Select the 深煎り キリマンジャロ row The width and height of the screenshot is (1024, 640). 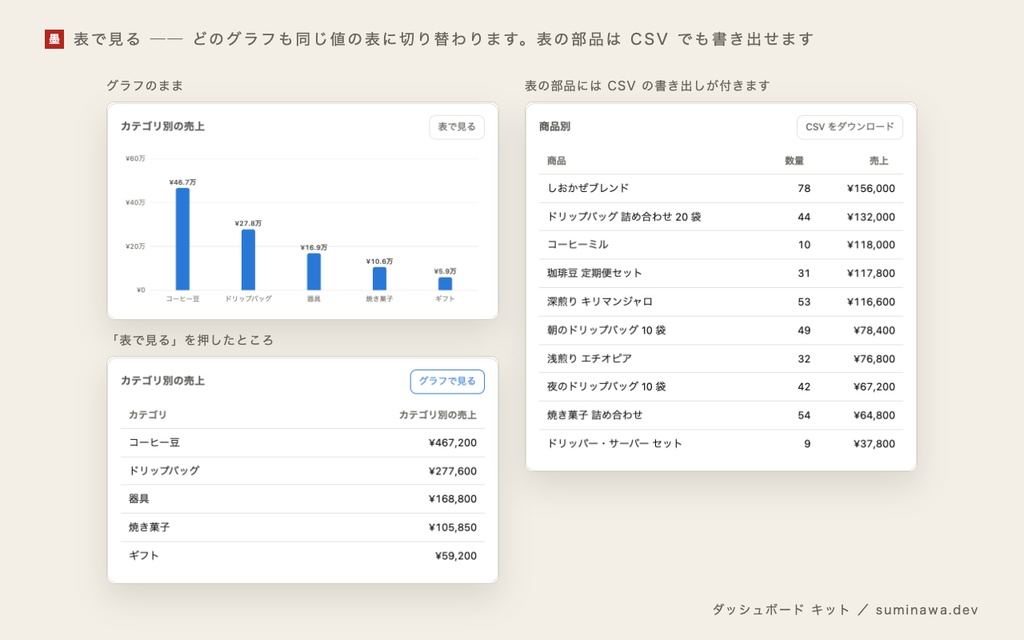click(721, 302)
